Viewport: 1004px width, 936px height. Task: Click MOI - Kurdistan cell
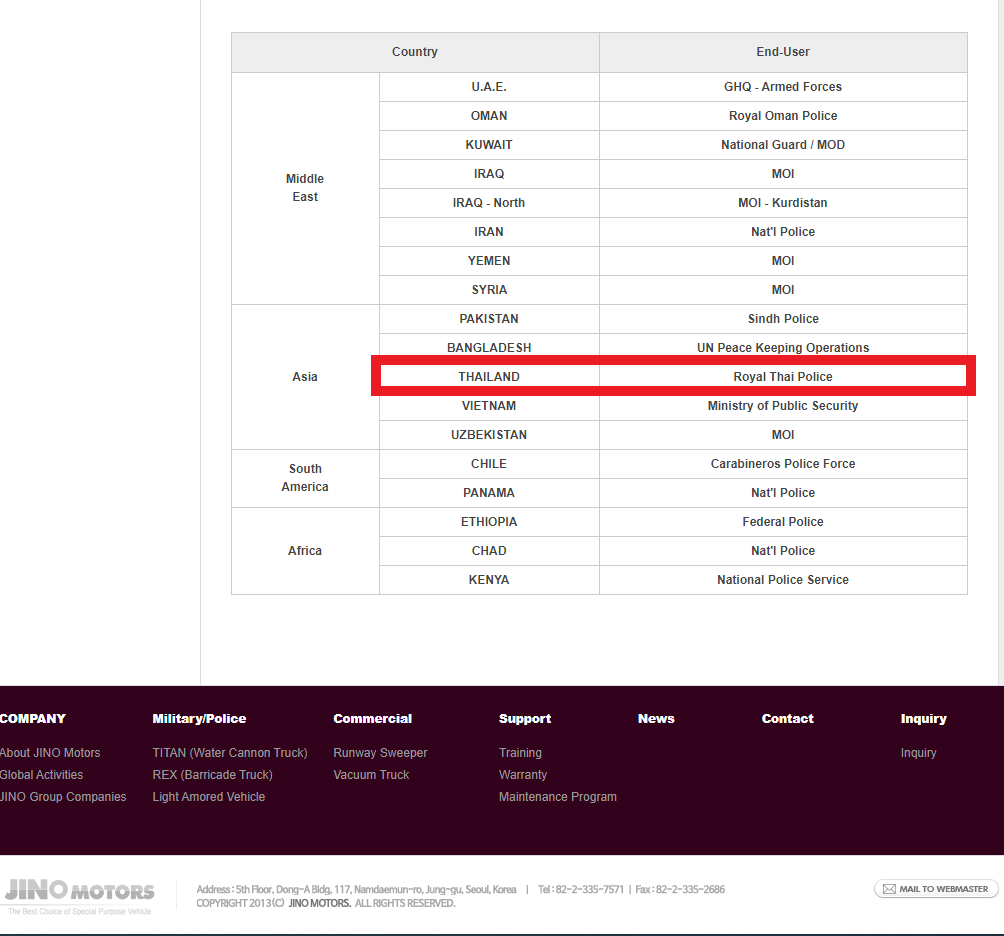[x=783, y=203]
